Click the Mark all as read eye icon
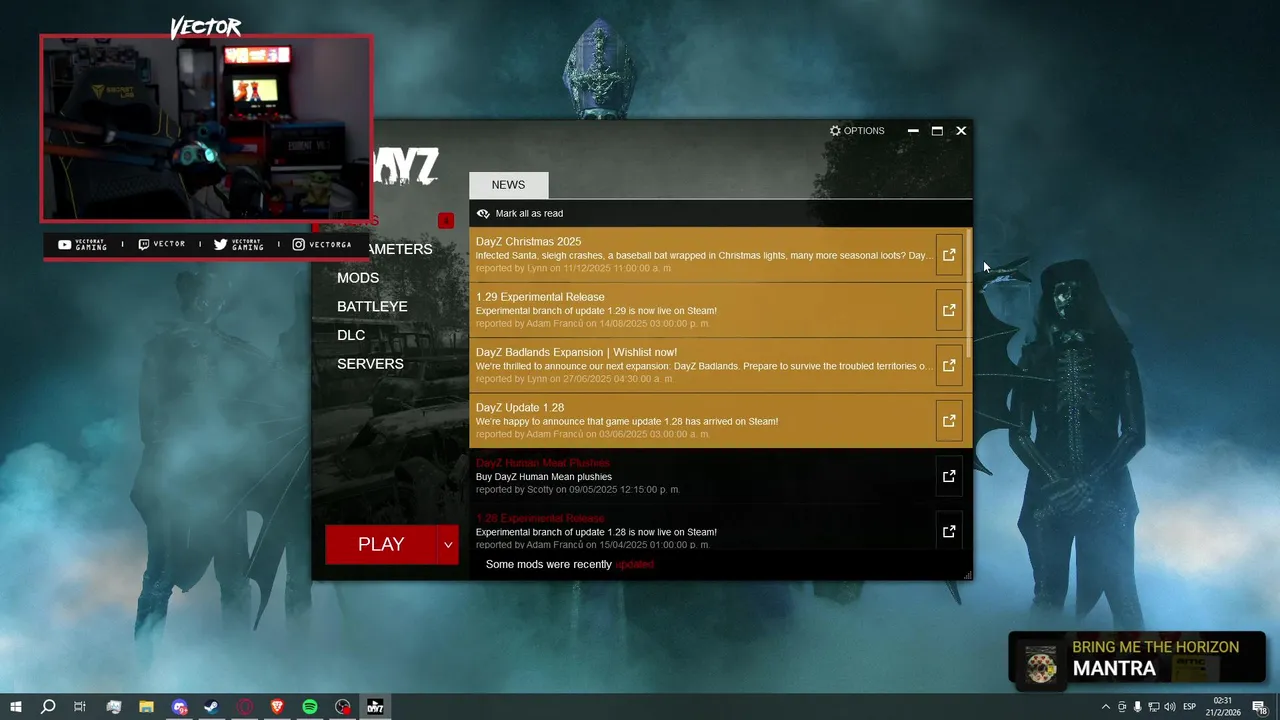Viewport: 1280px width, 720px height. coord(483,213)
